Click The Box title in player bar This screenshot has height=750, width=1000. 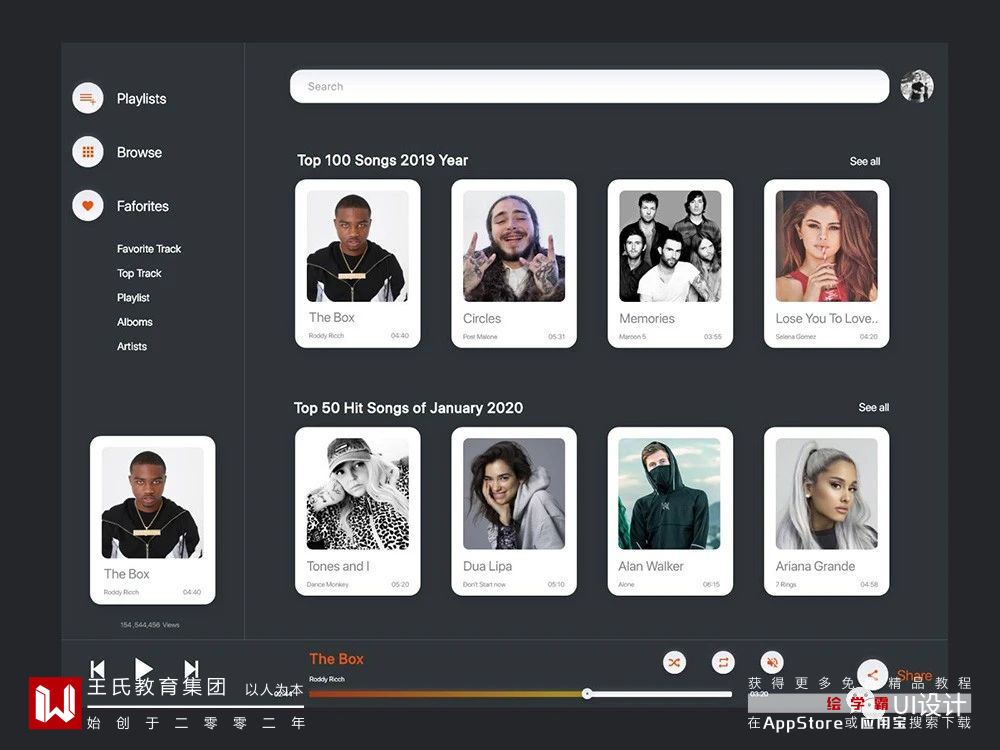[x=336, y=659]
